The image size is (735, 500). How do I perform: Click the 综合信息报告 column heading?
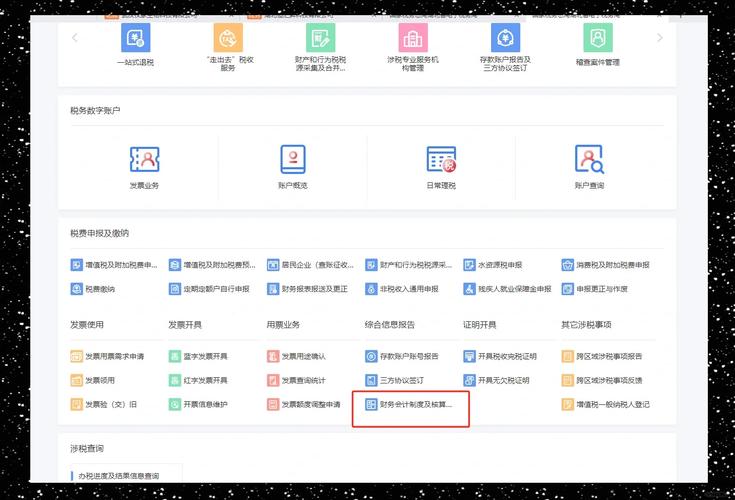pos(390,324)
